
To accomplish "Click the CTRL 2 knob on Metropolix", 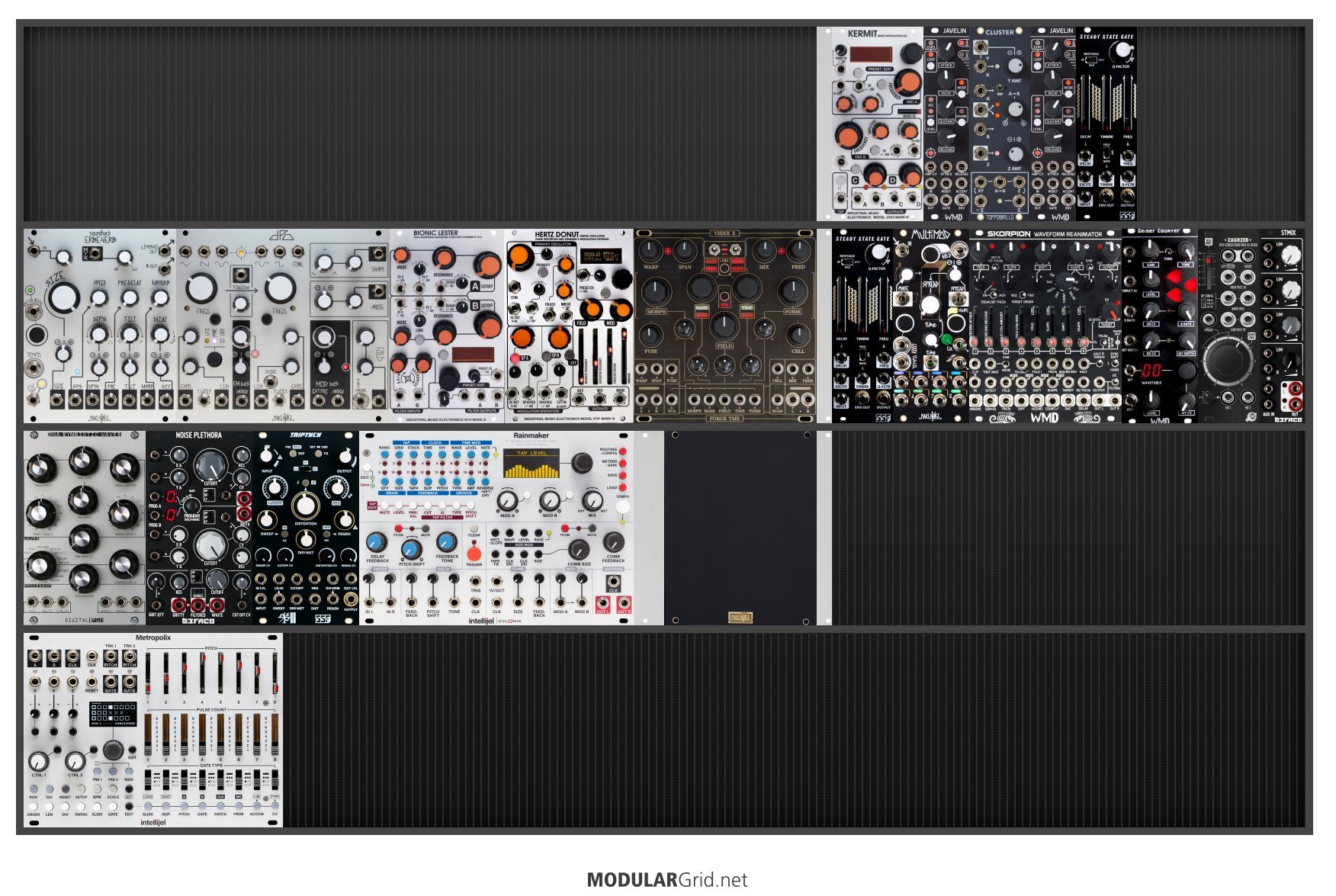I will tap(75, 761).
